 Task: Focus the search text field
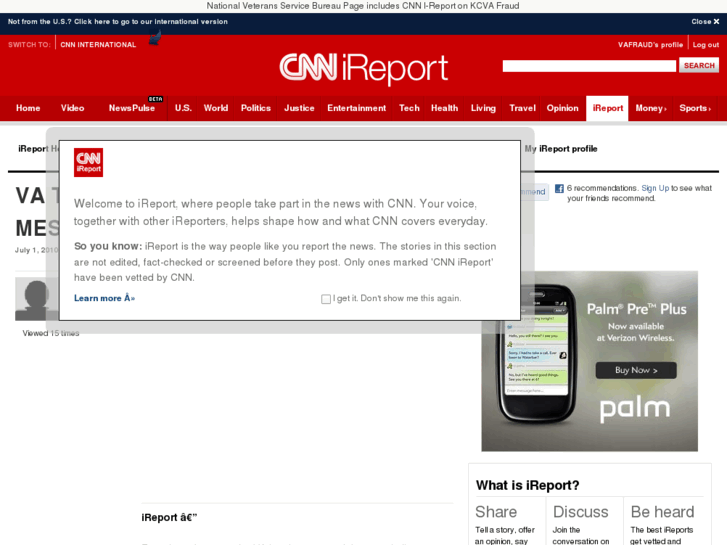pyautogui.click(x=589, y=66)
